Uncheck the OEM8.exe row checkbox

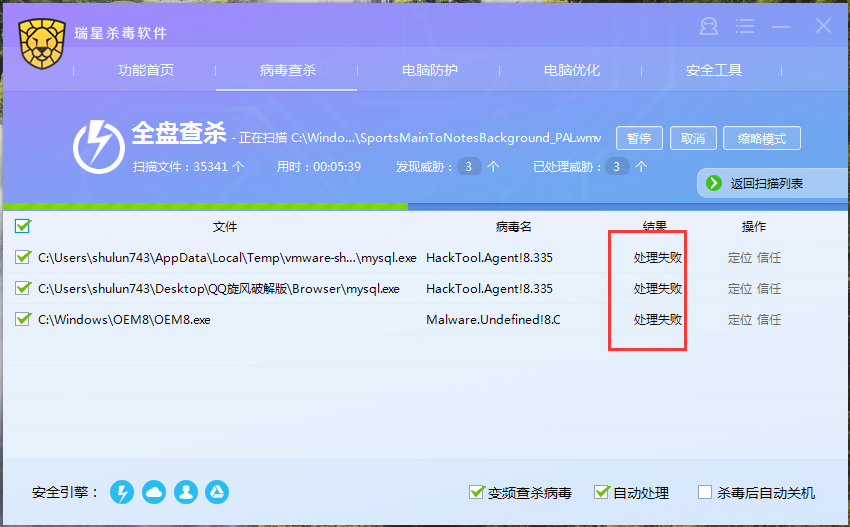[x=23, y=319]
